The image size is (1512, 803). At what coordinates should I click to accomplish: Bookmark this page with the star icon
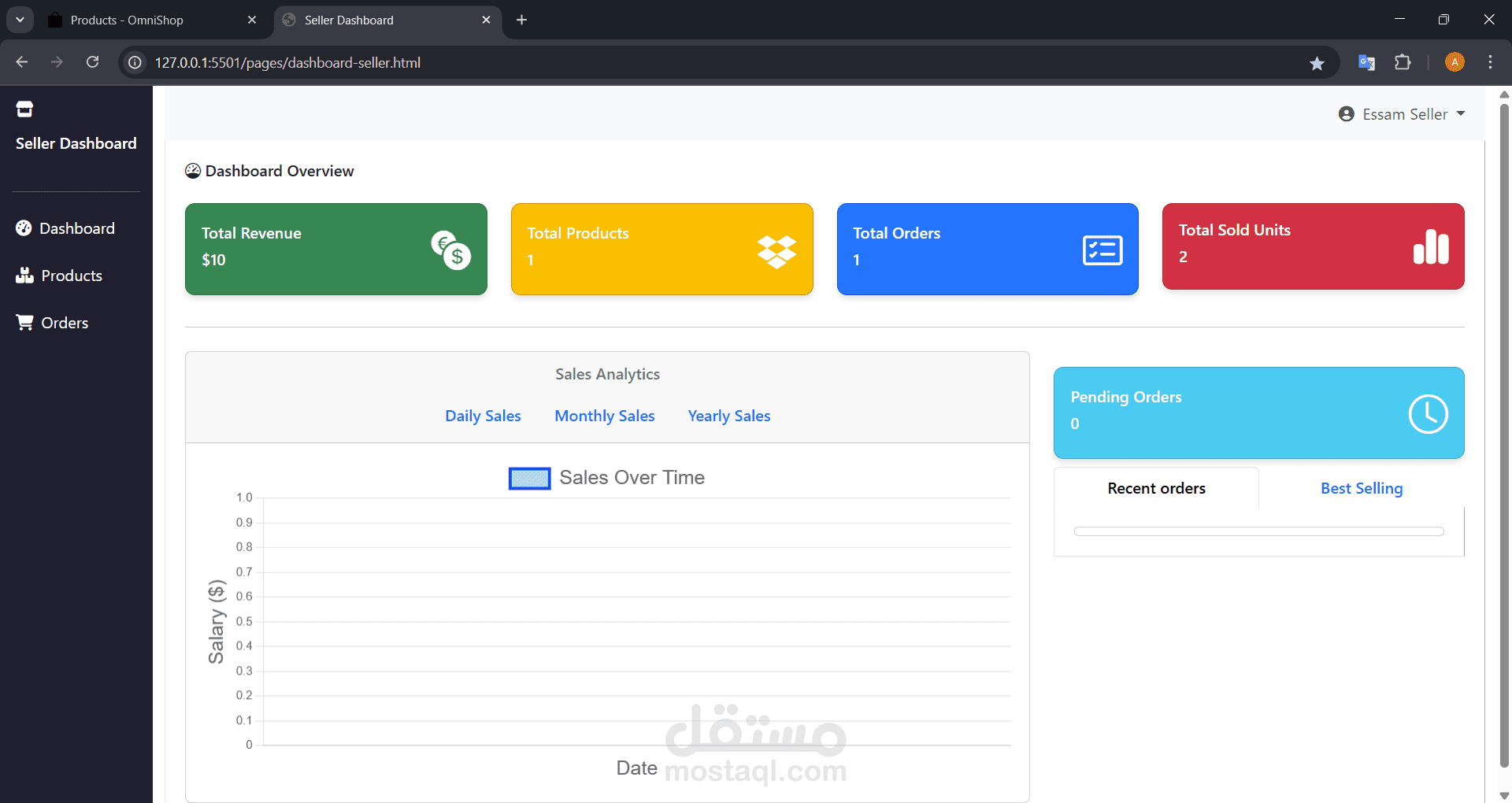point(1317,63)
